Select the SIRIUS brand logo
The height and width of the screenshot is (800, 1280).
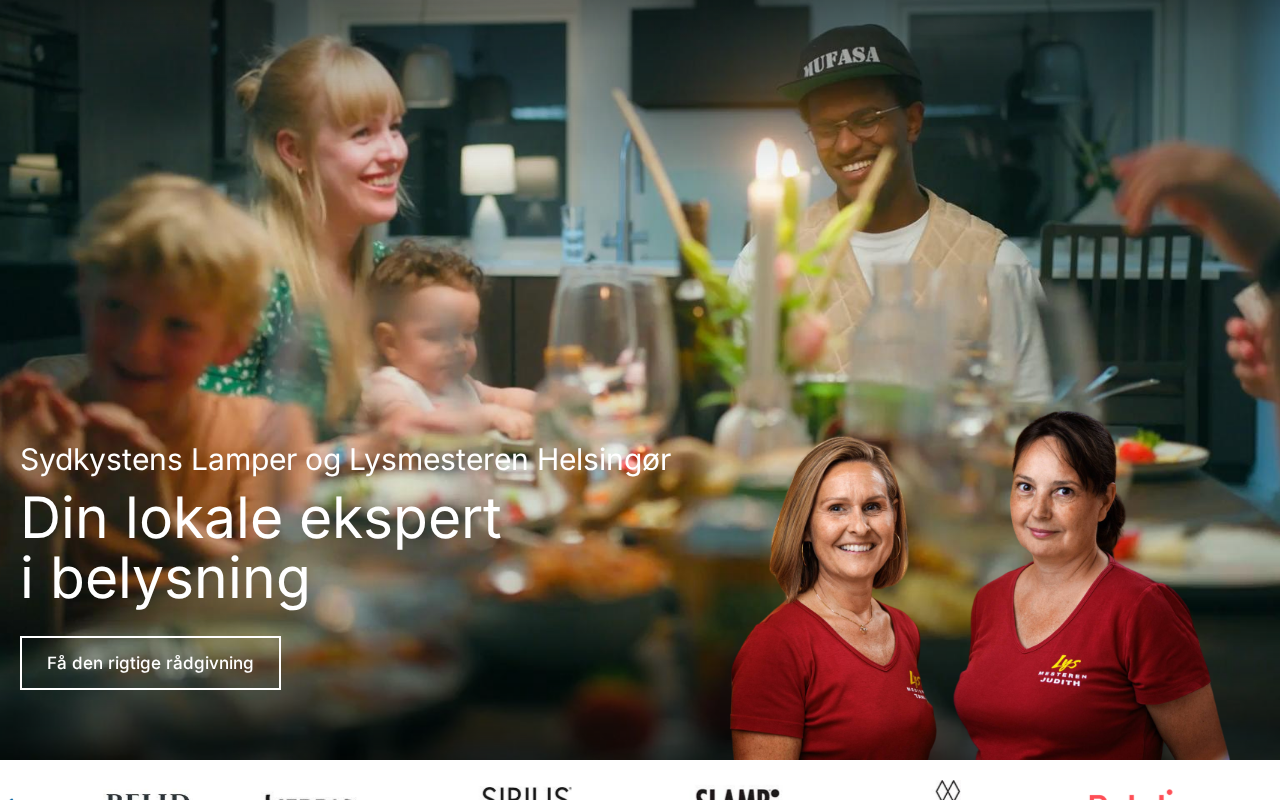click(x=526, y=793)
